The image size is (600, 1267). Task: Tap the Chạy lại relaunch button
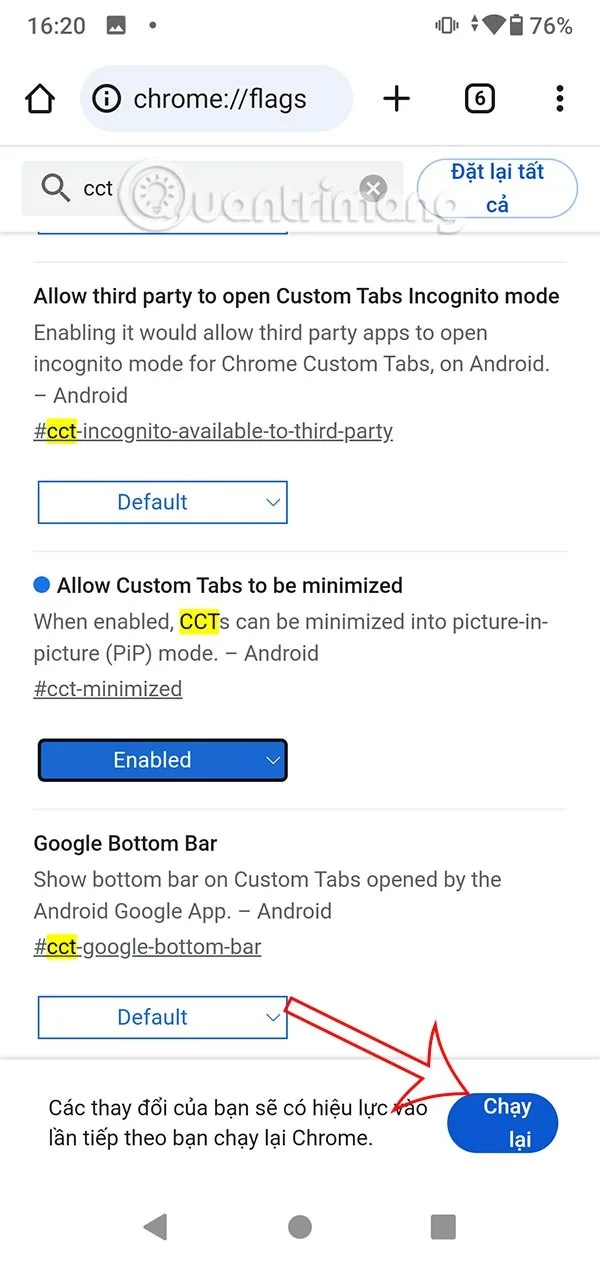pyautogui.click(x=503, y=1123)
